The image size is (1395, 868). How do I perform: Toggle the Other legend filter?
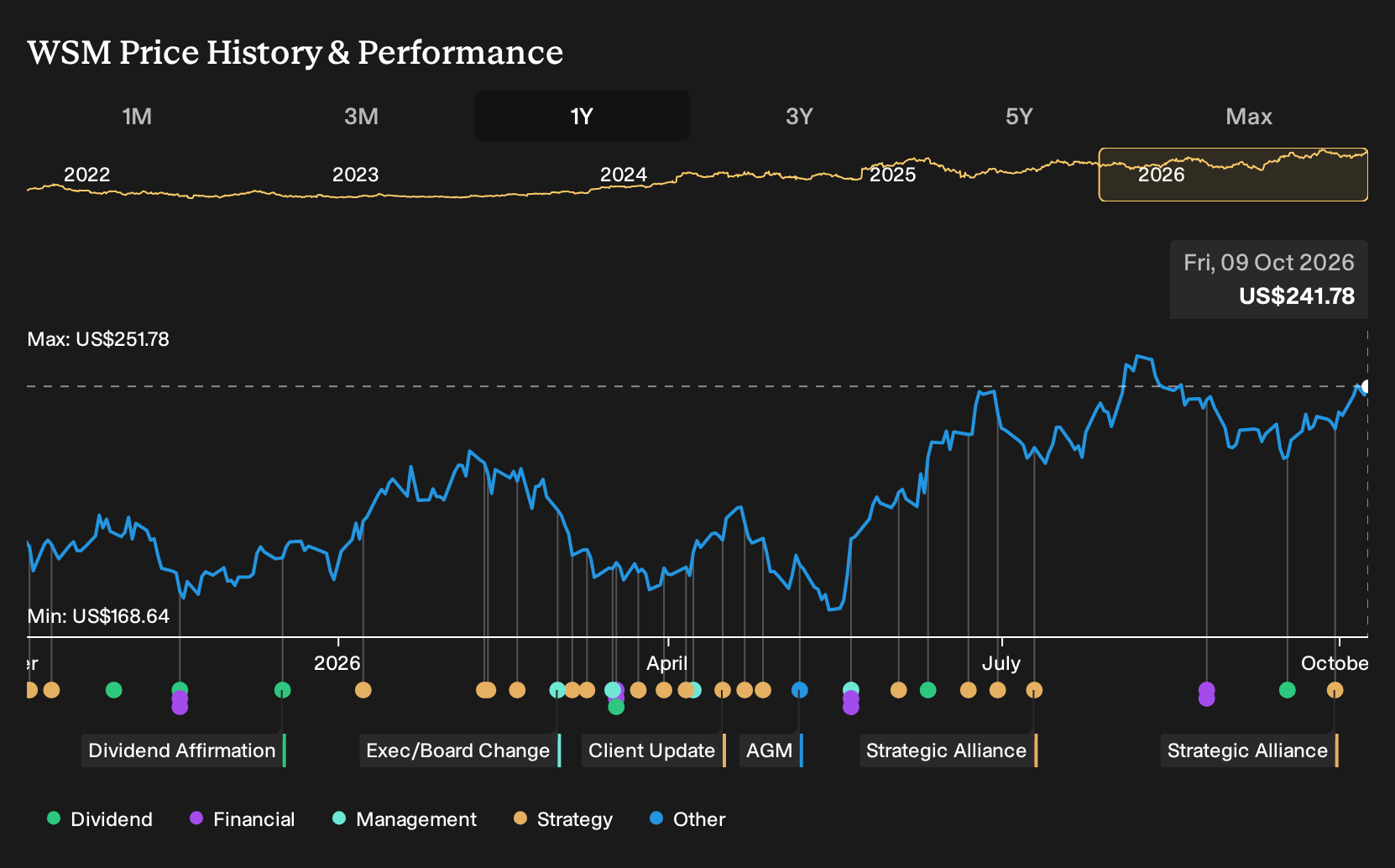(x=687, y=818)
